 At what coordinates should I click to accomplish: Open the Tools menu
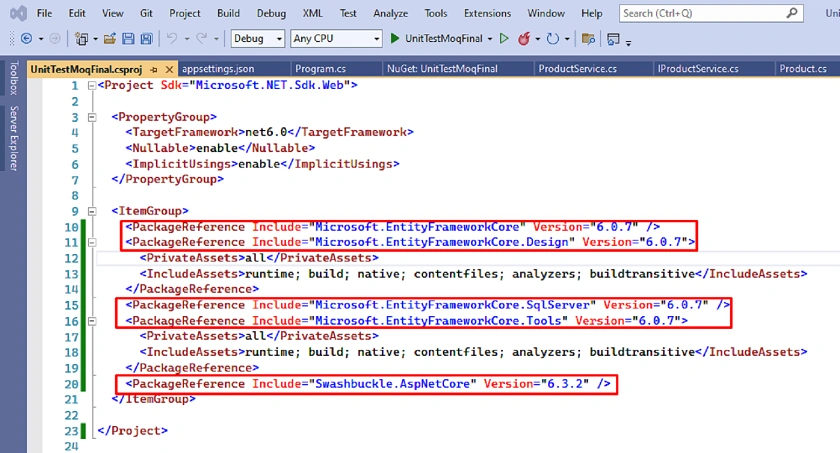pyautogui.click(x=436, y=13)
